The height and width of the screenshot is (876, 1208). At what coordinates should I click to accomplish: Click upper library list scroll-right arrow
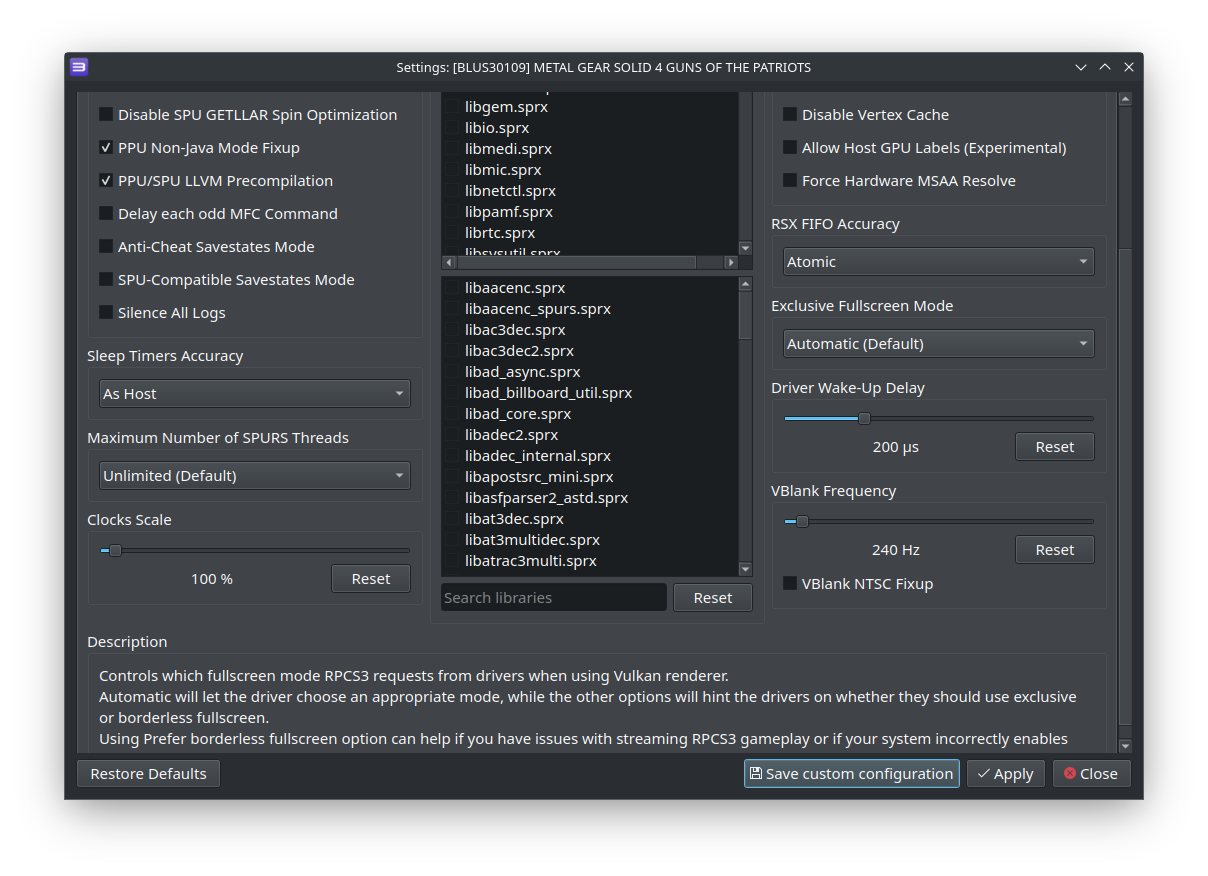coord(731,263)
